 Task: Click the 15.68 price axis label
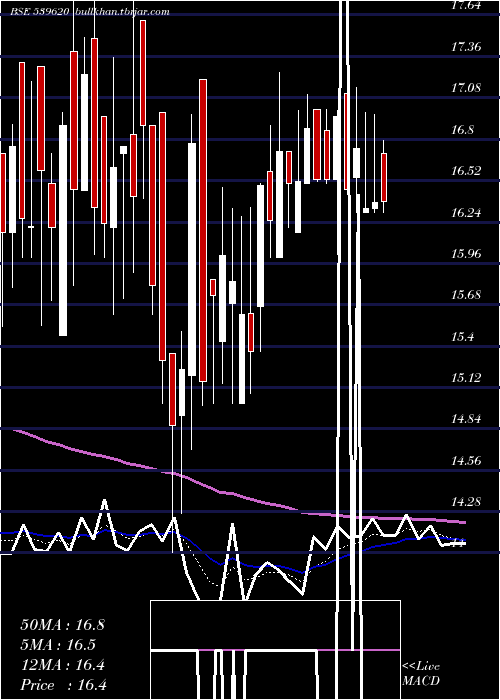(466, 295)
